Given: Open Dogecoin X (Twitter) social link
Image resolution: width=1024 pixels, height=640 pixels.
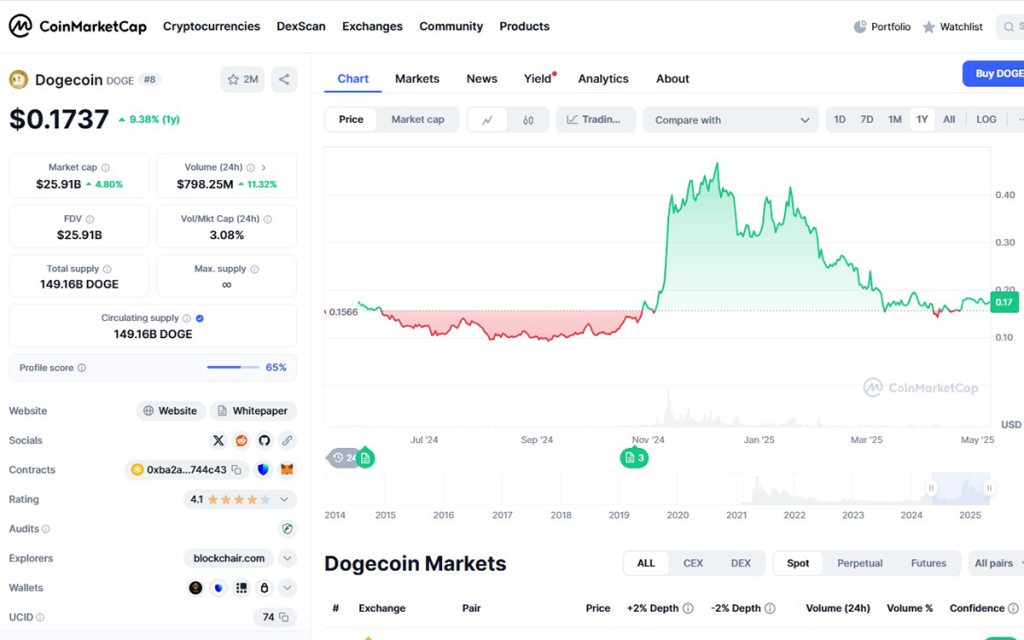Looking at the screenshot, I should pyautogui.click(x=219, y=440).
